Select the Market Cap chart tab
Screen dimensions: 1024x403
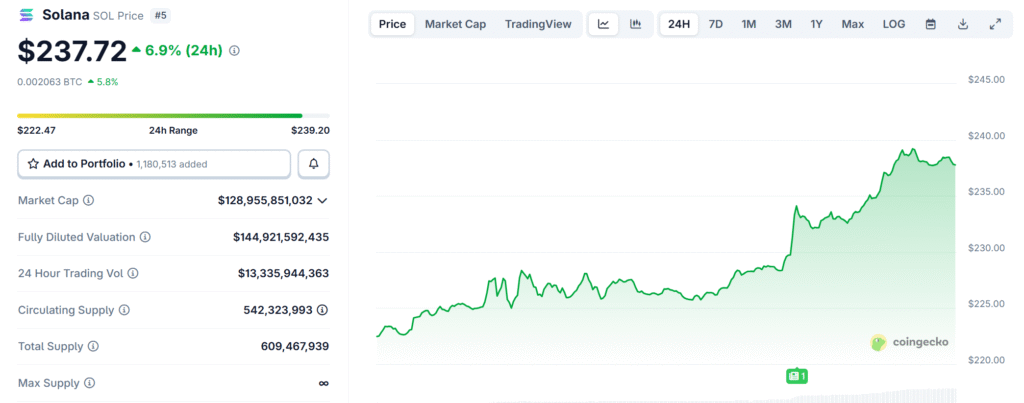coord(455,24)
